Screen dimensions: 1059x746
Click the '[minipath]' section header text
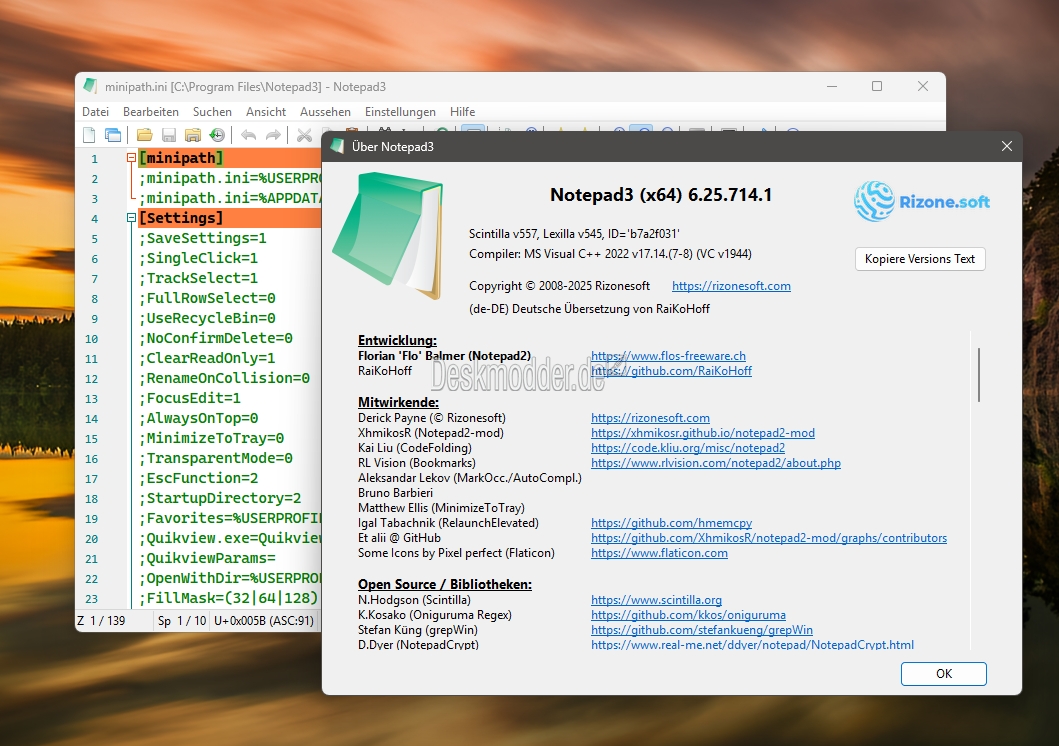pos(181,158)
